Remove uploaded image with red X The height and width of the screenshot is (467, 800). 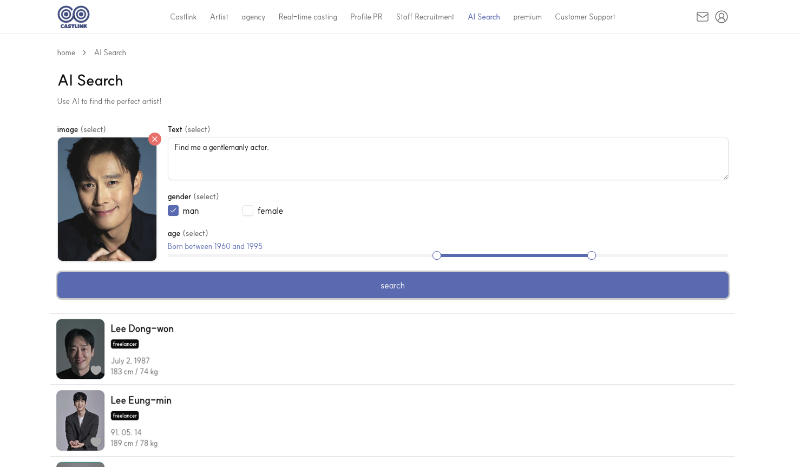coord(155,139)
